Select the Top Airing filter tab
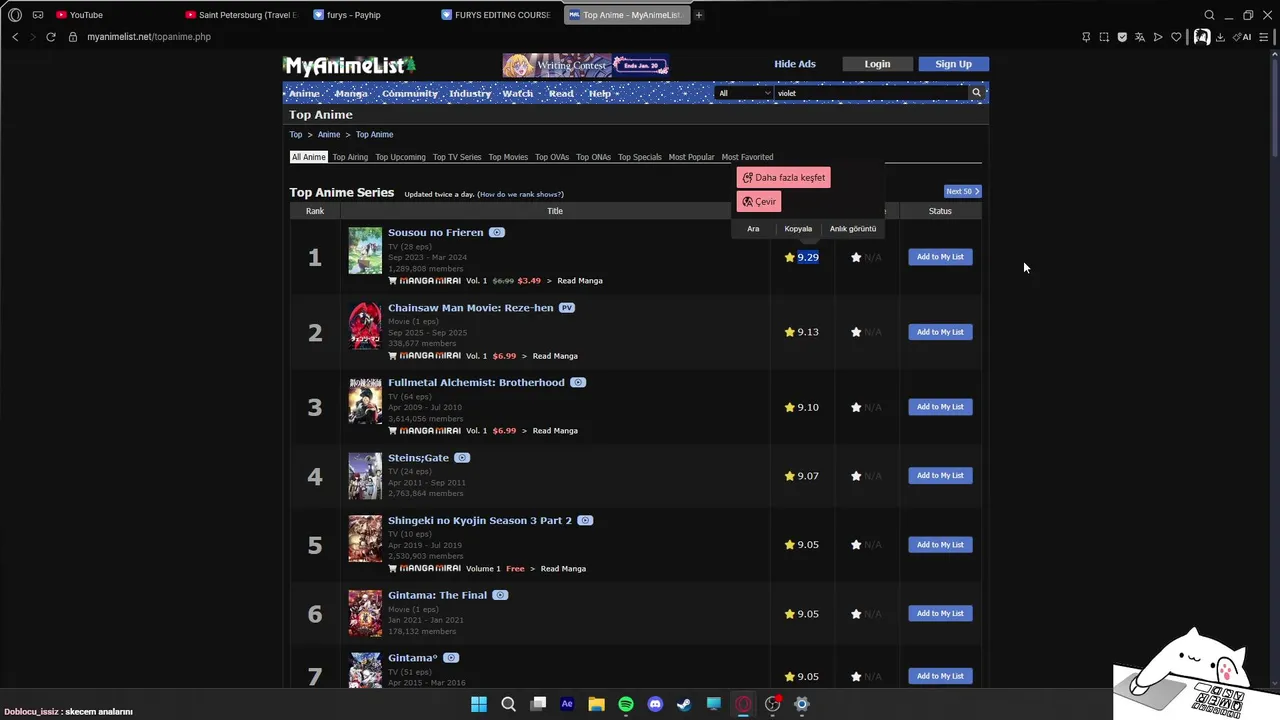Image resolution: width=1280 pixels, height=720 pixels. [x=350, y=157]
